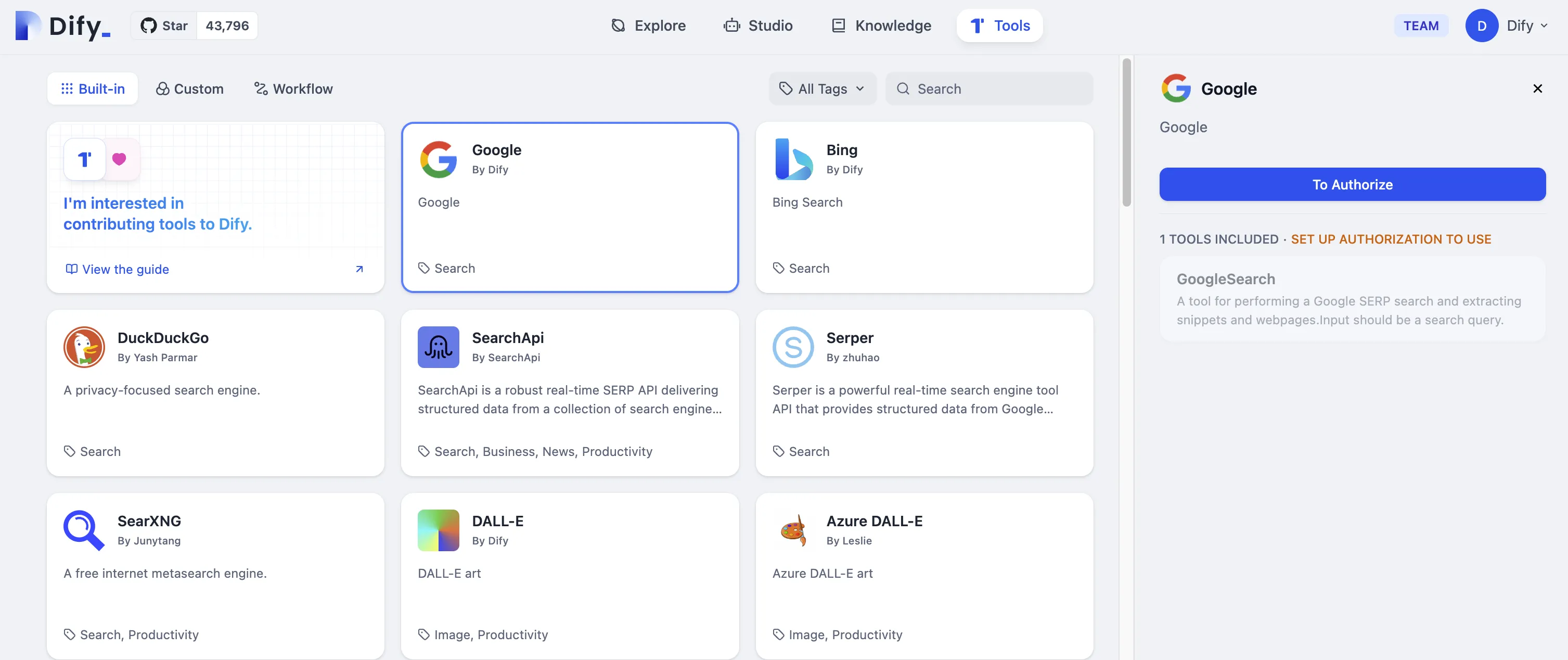Open Knowledge from the top navigation
Image resolution: width=1568 pixels, height=660 pixels.
pos(881,26)
